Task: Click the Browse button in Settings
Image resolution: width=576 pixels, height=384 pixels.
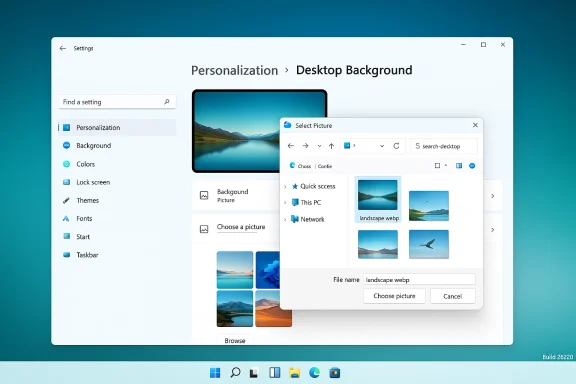Action: [x=235, y=340]
